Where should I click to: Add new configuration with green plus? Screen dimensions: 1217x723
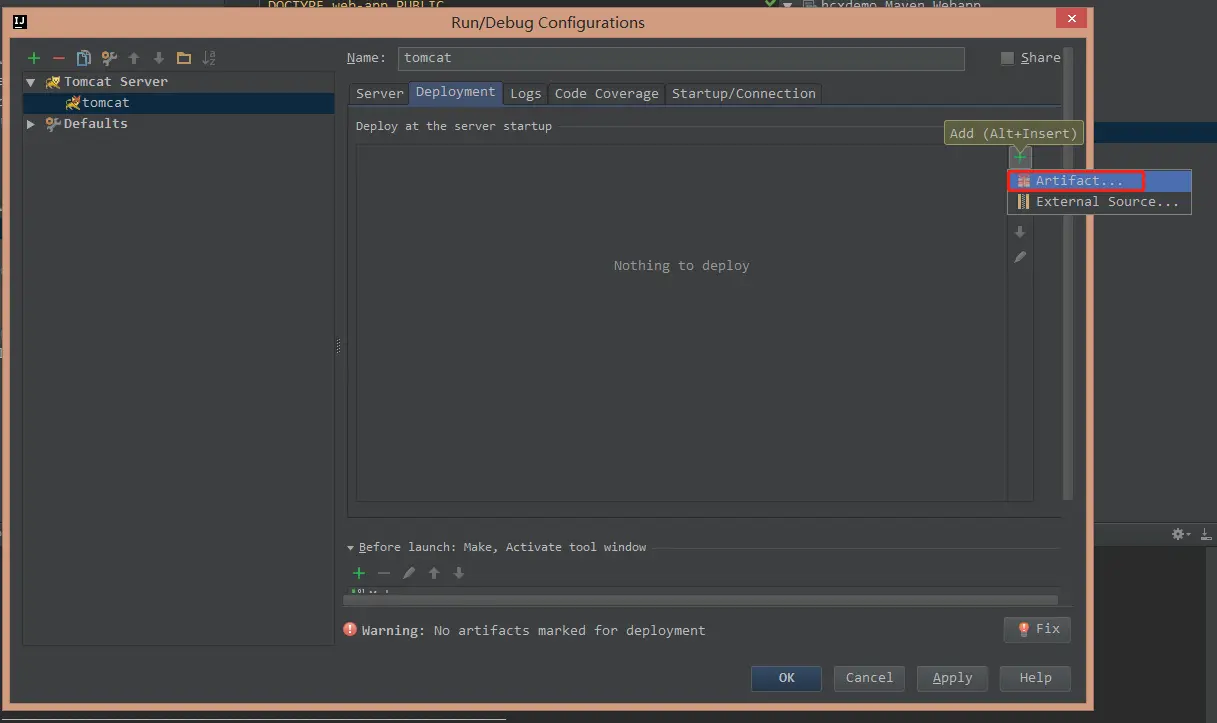[34, 58]
